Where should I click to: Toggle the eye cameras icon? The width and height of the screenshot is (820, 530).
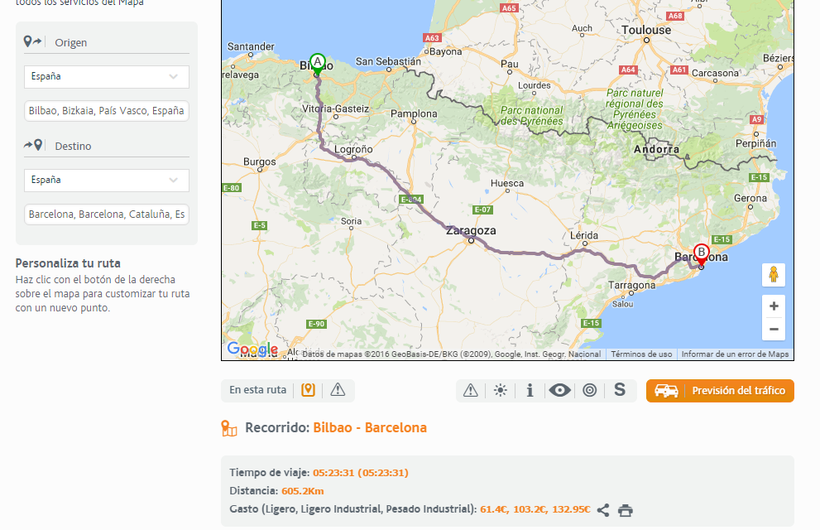[560, 390]
